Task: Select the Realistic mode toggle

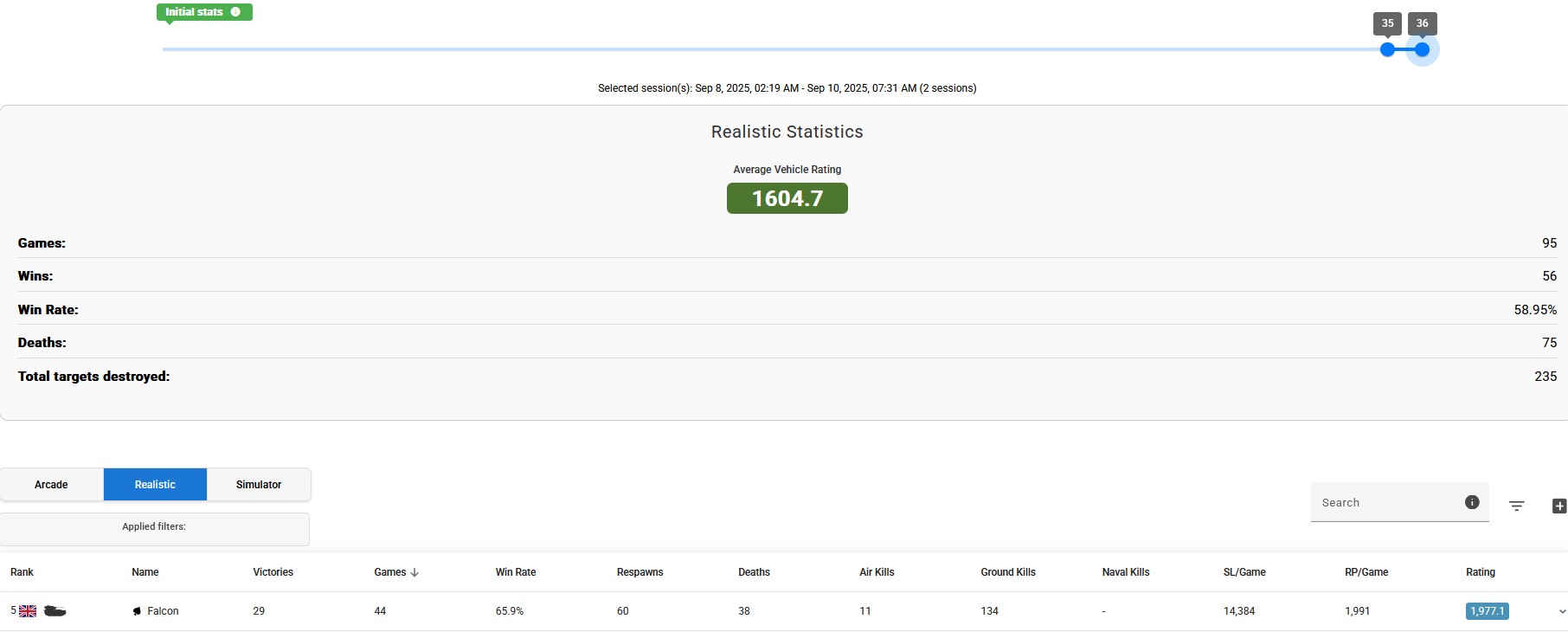Action: pyautogui.click(x=155, y=485)
